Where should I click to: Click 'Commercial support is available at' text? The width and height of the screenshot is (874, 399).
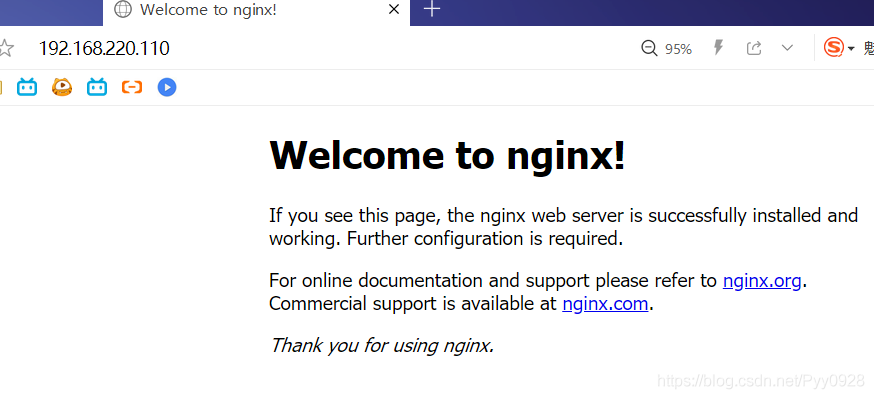click(x=413, y=304)
